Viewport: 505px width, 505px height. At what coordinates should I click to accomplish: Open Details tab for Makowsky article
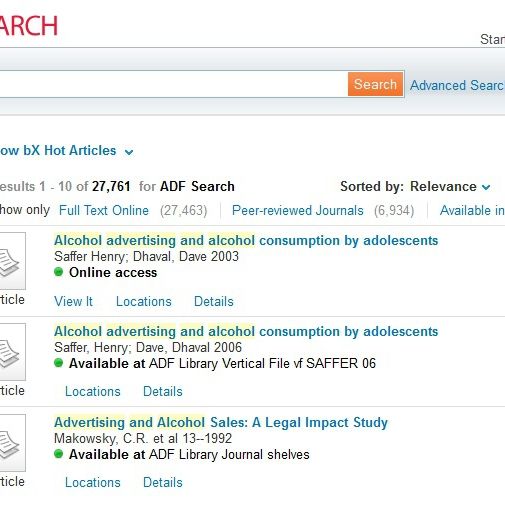pos(163,482)
